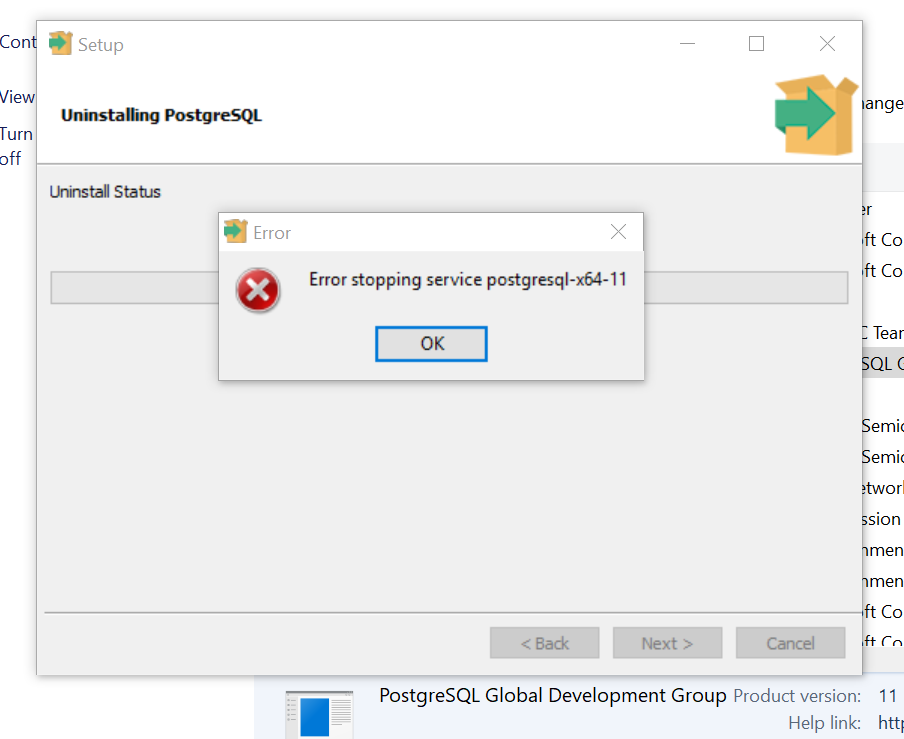Maximize the Setup window
Viewport: 904px width, 739px height.
click(x=756, y=44)
